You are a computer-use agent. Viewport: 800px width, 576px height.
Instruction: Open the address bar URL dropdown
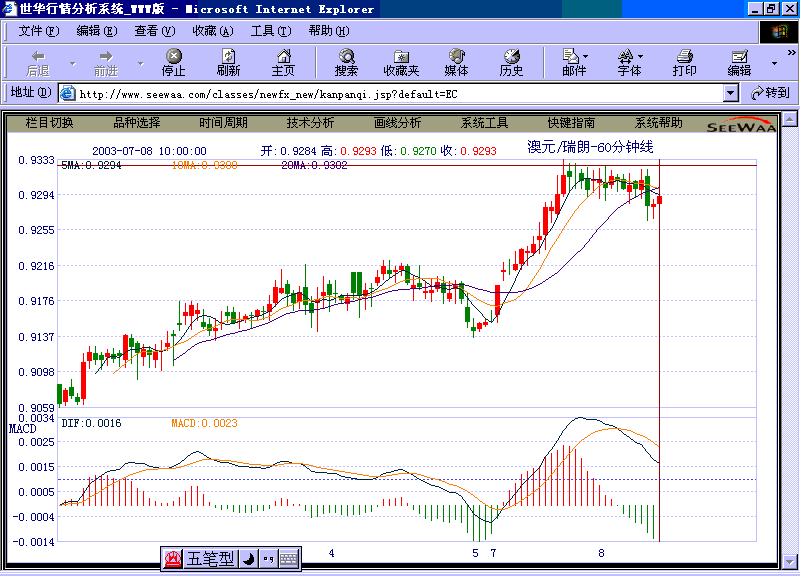click(x=731, y=93)
